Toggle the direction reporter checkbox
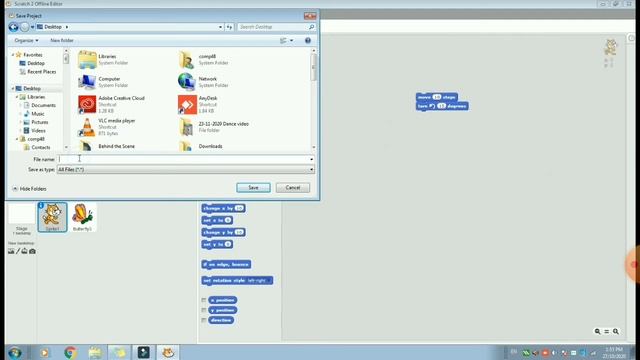Screen dimensions: 640x360 pyautogui.click(x=204, y=320)
